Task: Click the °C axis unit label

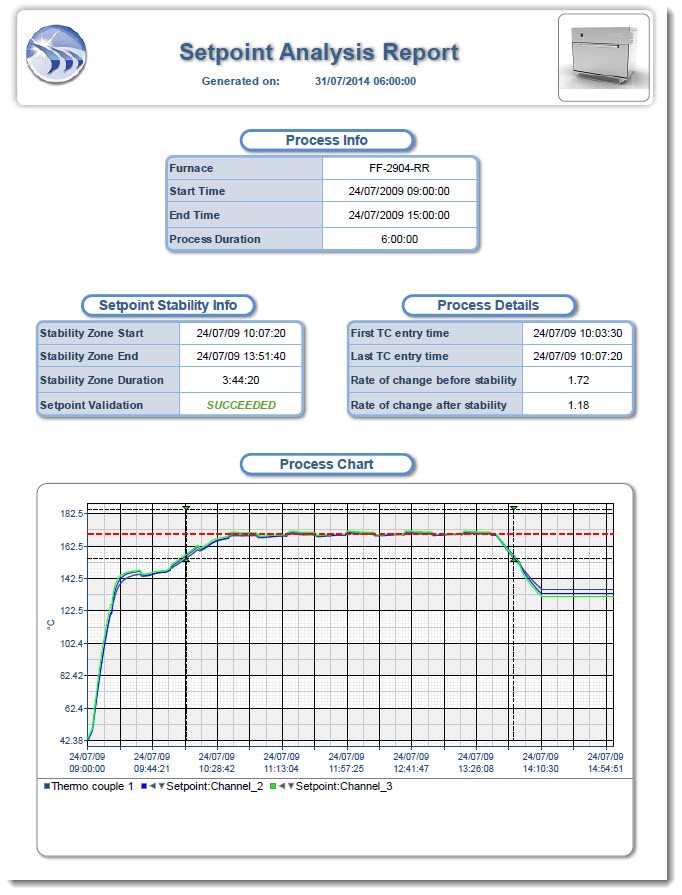Action: 51,625
